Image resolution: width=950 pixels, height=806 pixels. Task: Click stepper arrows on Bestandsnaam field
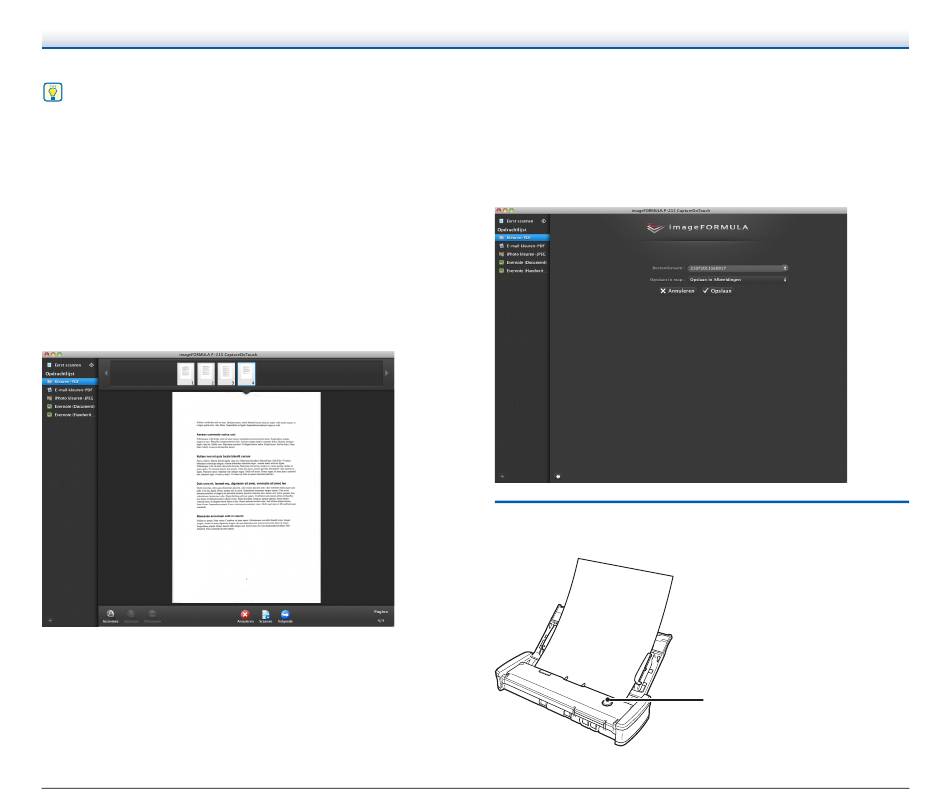pos(785,268)
